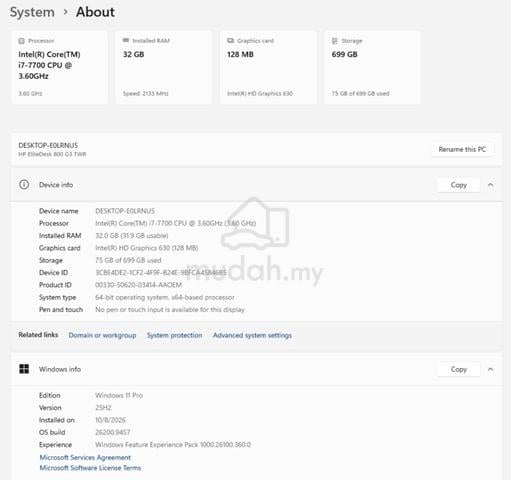Click the Graphics card icon

[230, 41]
